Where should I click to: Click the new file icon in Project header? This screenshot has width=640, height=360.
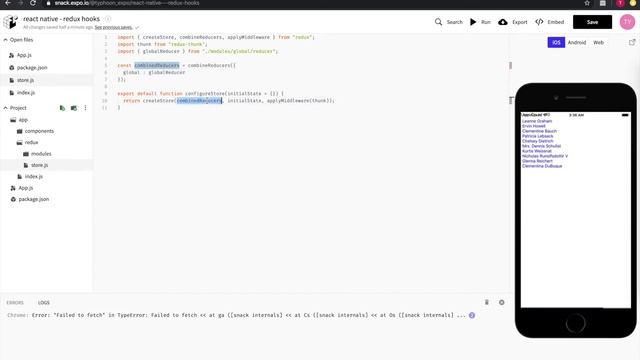[62, 108]
